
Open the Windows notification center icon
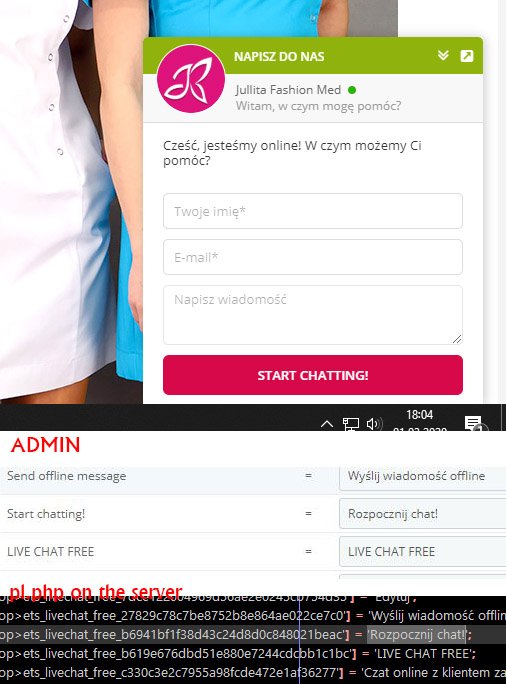[473, 423]
